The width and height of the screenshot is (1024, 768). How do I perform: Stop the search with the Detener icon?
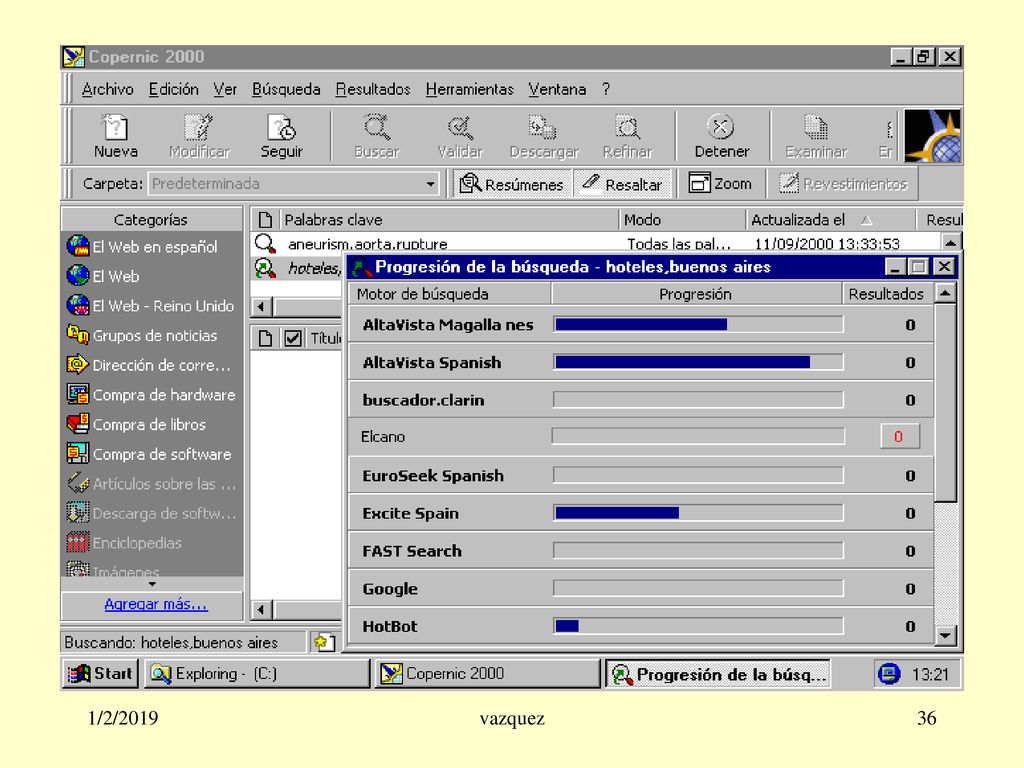[722, 136]
